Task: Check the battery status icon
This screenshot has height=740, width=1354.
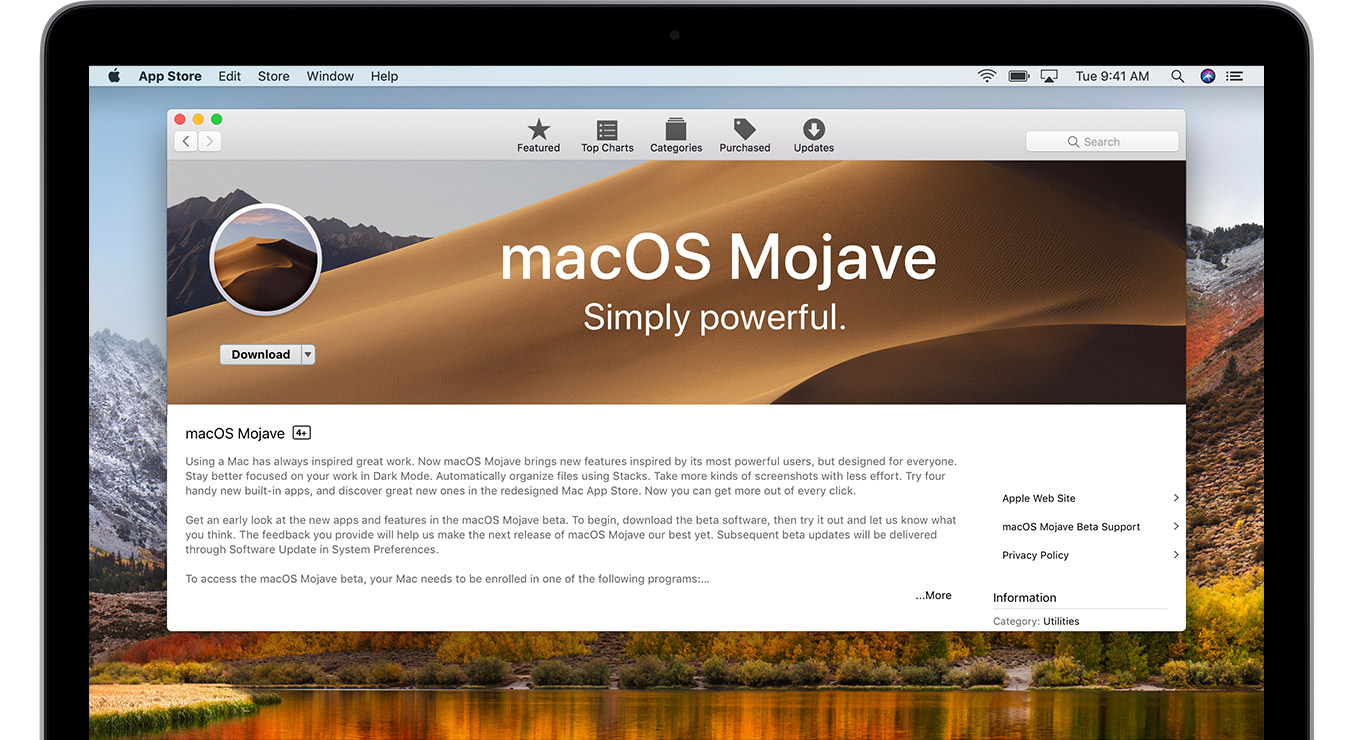Action: pos(1019,76)
